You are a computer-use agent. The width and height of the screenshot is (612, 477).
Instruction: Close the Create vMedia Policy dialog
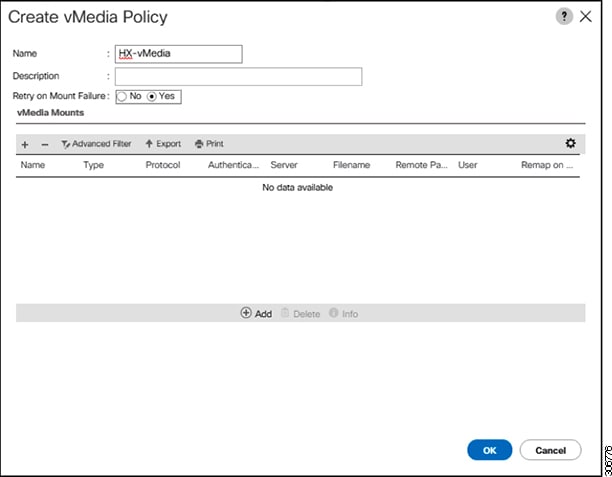point(586,17)
